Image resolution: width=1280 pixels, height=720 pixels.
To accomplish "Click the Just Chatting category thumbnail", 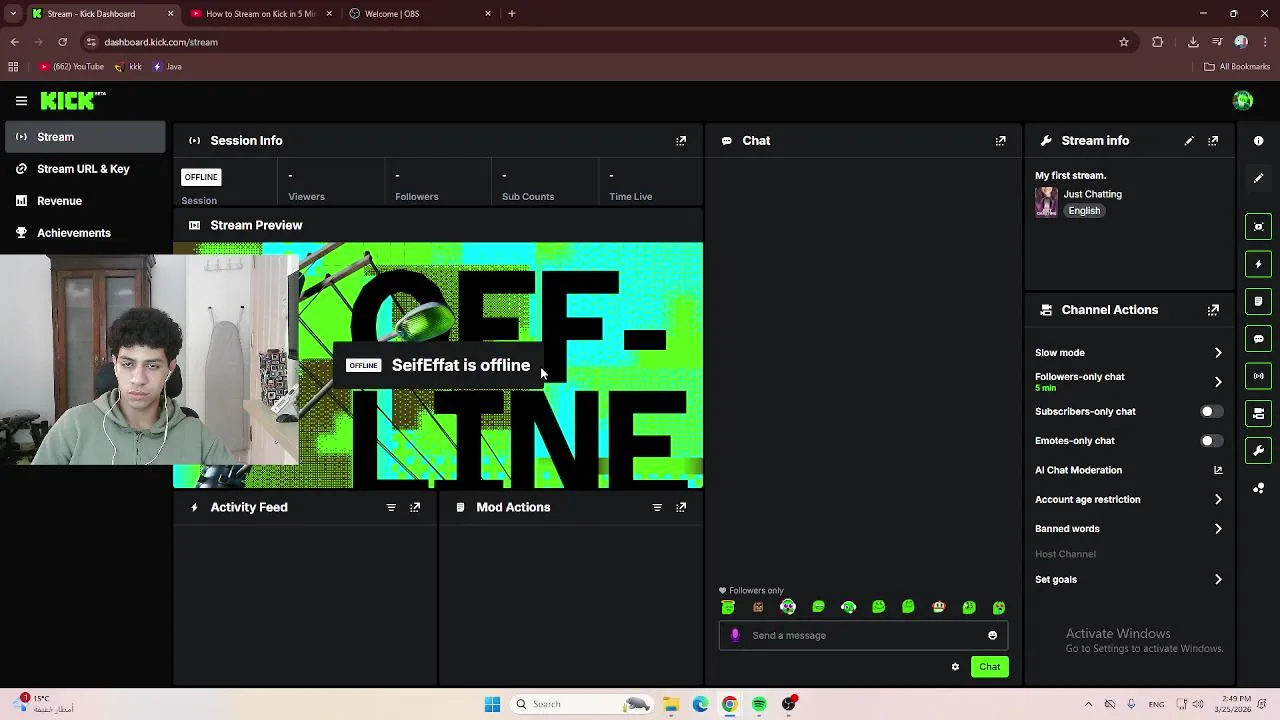I will coord(1046,202).
